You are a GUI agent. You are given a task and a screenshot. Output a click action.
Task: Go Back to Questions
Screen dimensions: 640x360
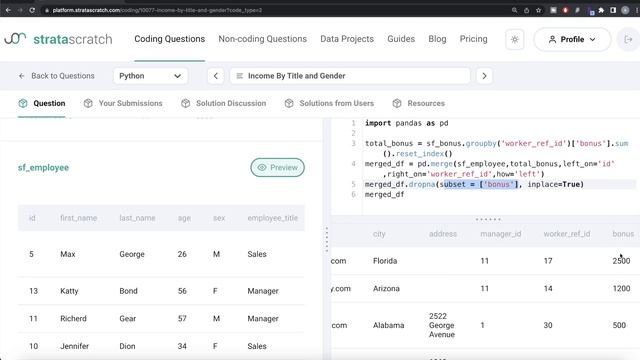click(x=56, y=76)
